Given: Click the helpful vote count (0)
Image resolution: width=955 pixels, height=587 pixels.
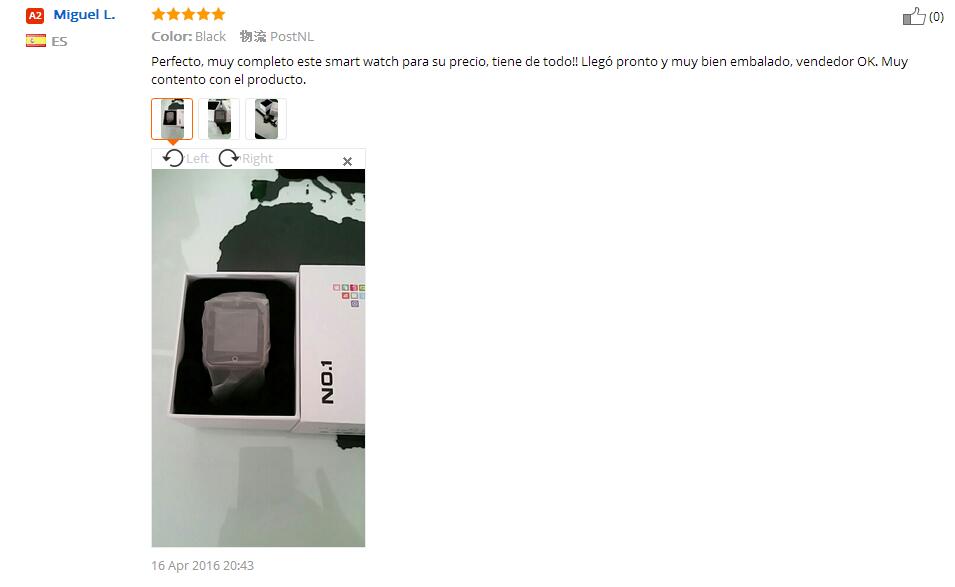Looking at the screenshot, I should pyautogui.click(x=936, y=17).
